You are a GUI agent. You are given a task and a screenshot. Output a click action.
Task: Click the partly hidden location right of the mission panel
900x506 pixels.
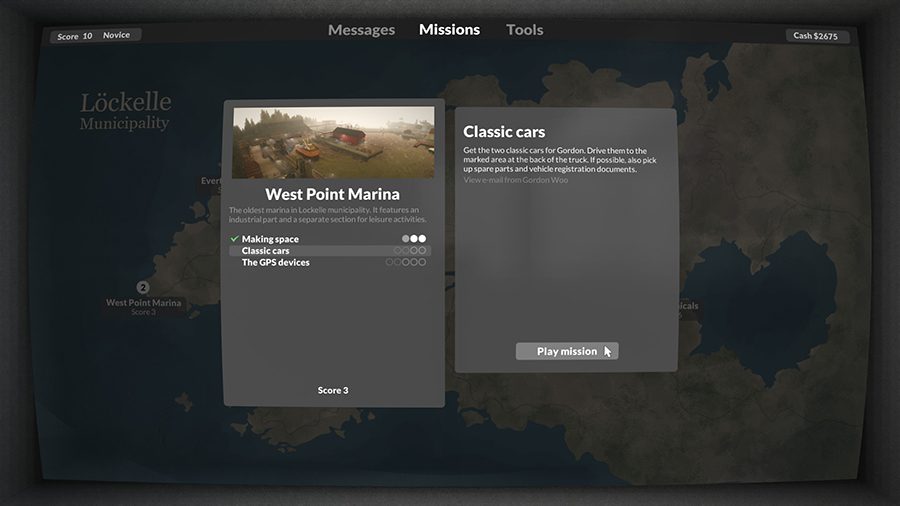click(688, 306)
